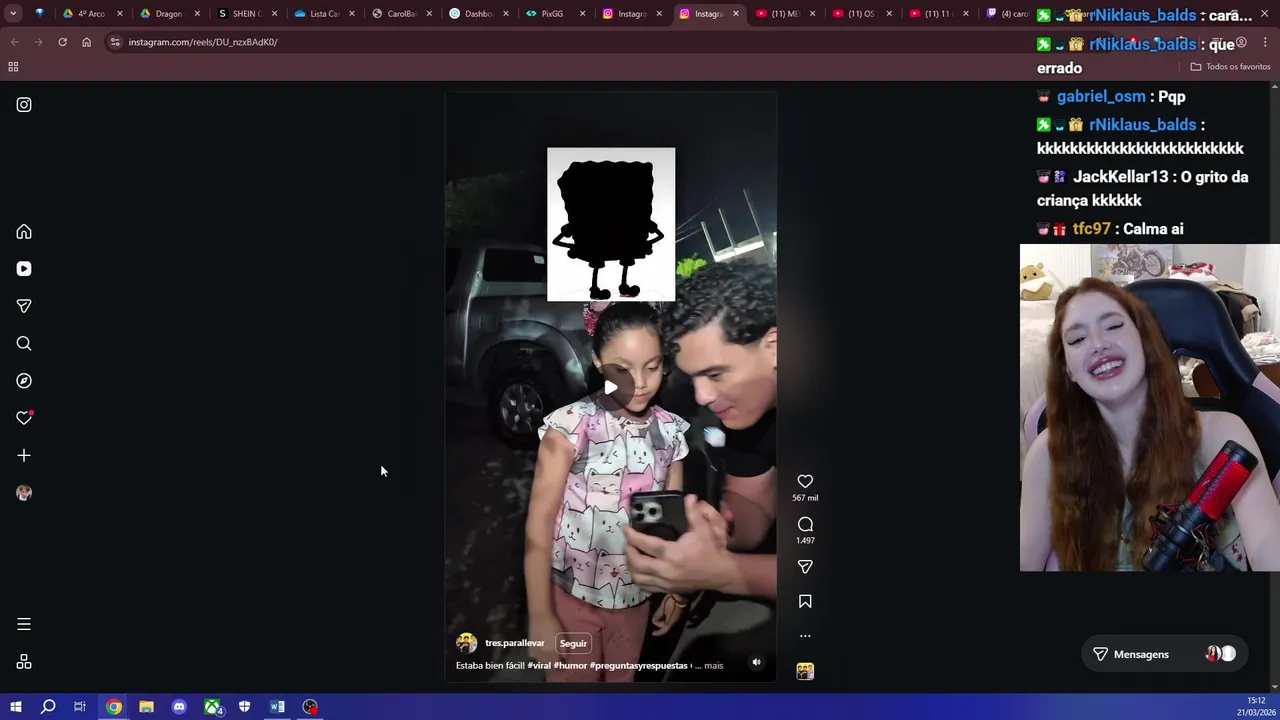Open Discord from taskbar

pyautogui.click(x=179, y=707)
